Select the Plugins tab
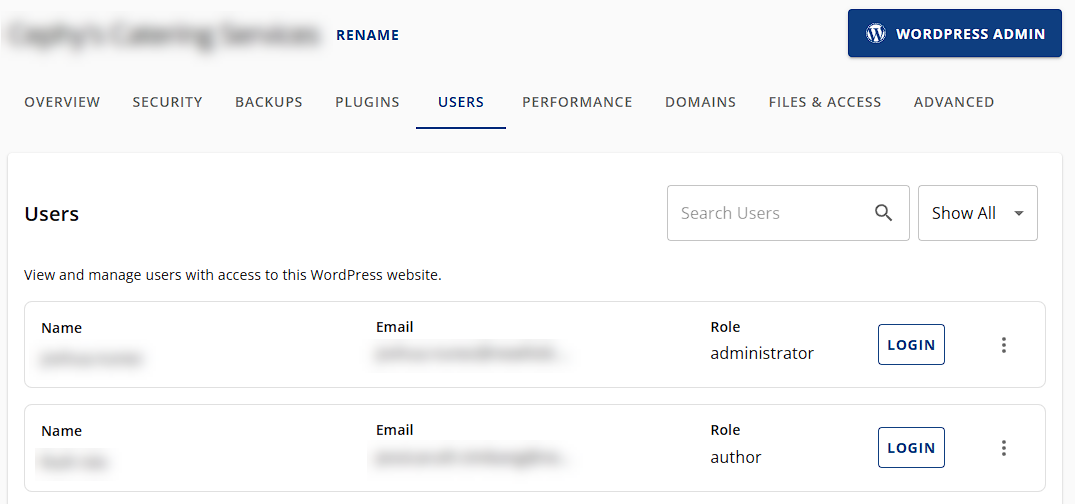This screenshot has height=504, width=1075. (x=367, y=102)
